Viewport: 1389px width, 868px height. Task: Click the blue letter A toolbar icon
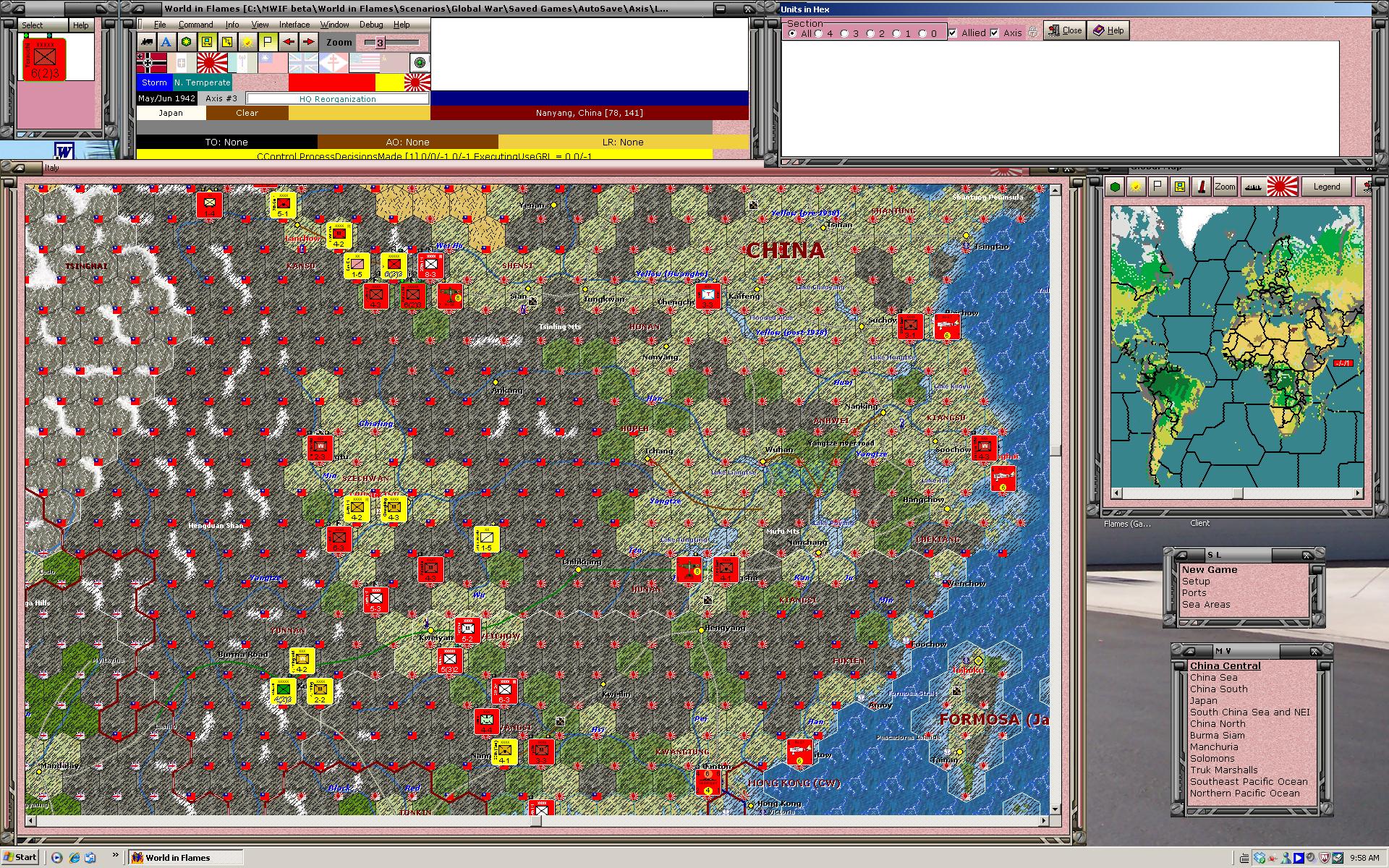pos(166,42)
